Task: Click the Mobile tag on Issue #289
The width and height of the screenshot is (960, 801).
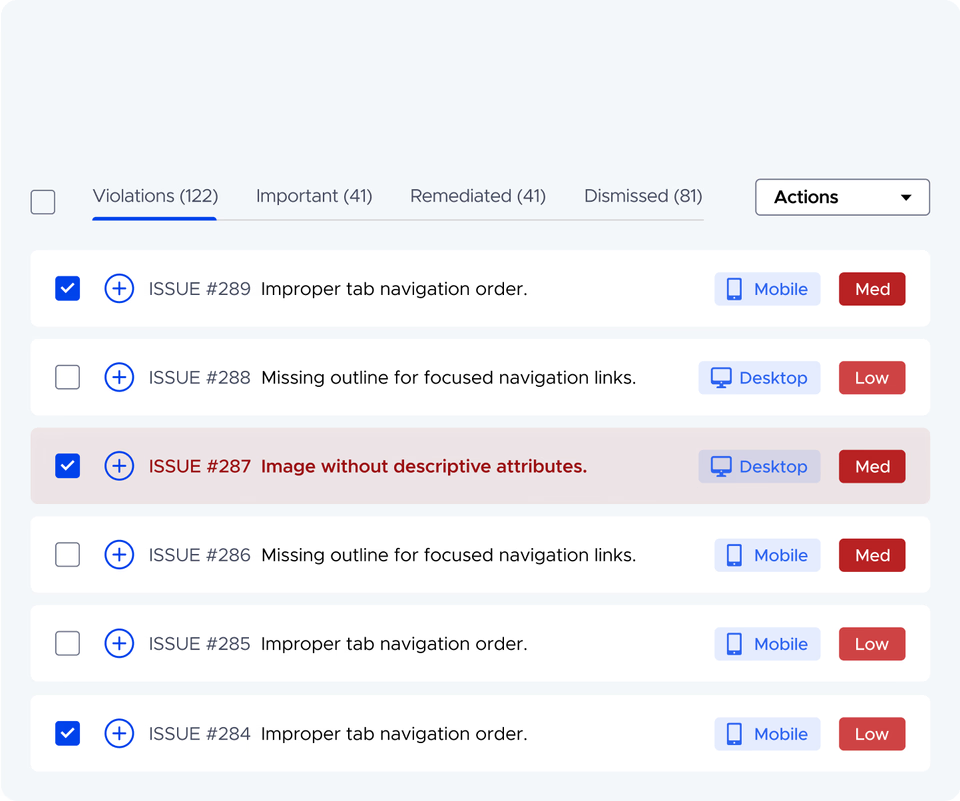Action: [x=767, y=289]
